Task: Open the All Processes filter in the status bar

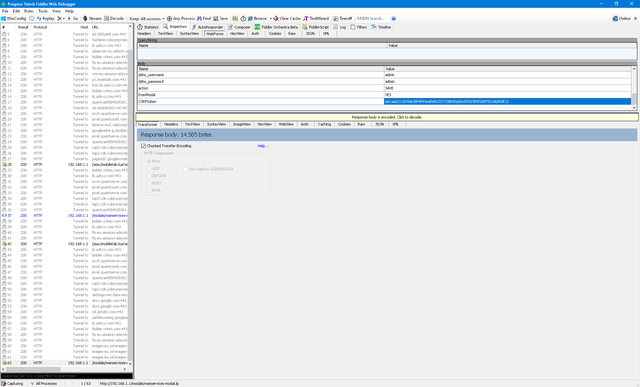Action: pyautogui.click(x=44, y=383)
